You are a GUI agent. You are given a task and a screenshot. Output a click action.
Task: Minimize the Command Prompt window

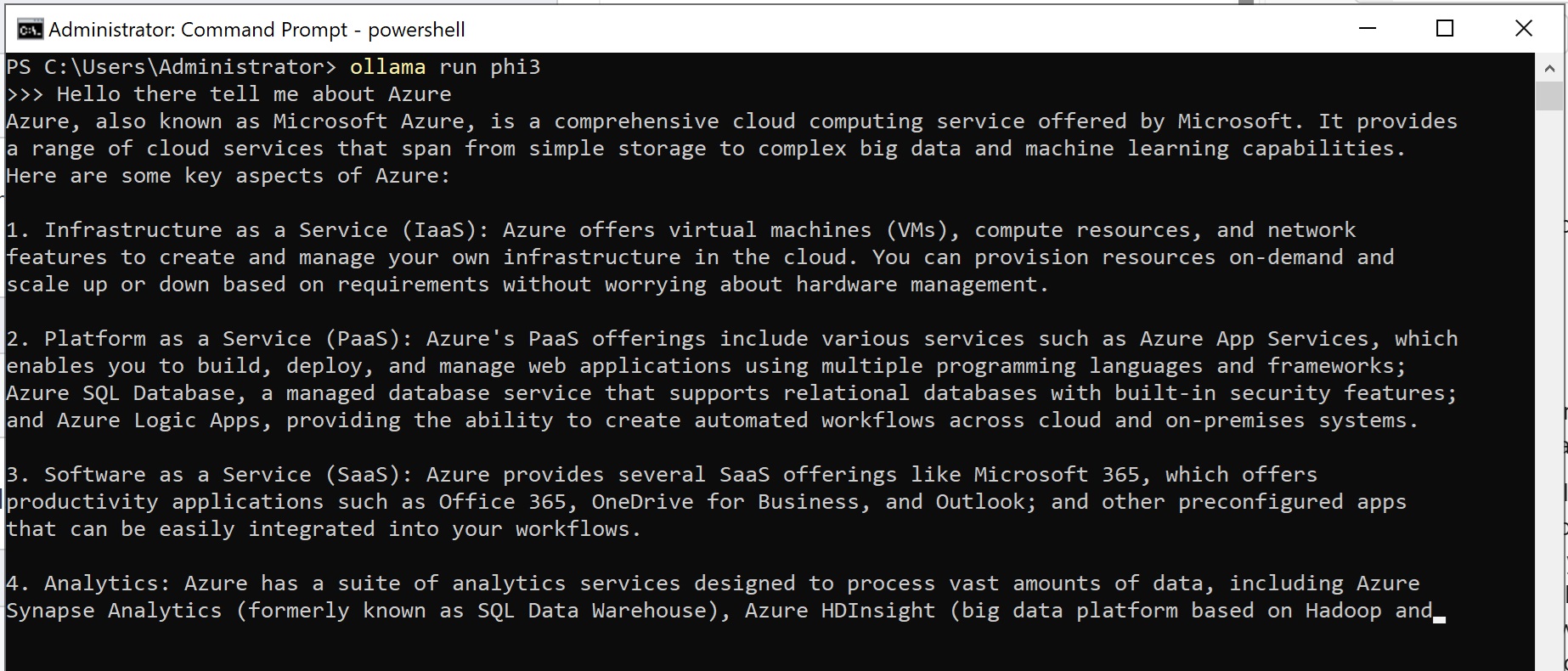click(x=1366, y=29)
